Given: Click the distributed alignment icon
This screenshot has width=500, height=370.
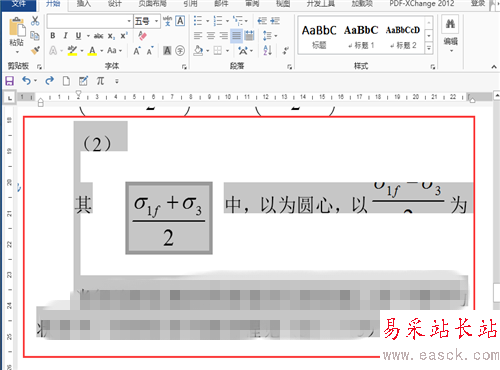Looking at the screenshot, I should click(x=249, y=35).
